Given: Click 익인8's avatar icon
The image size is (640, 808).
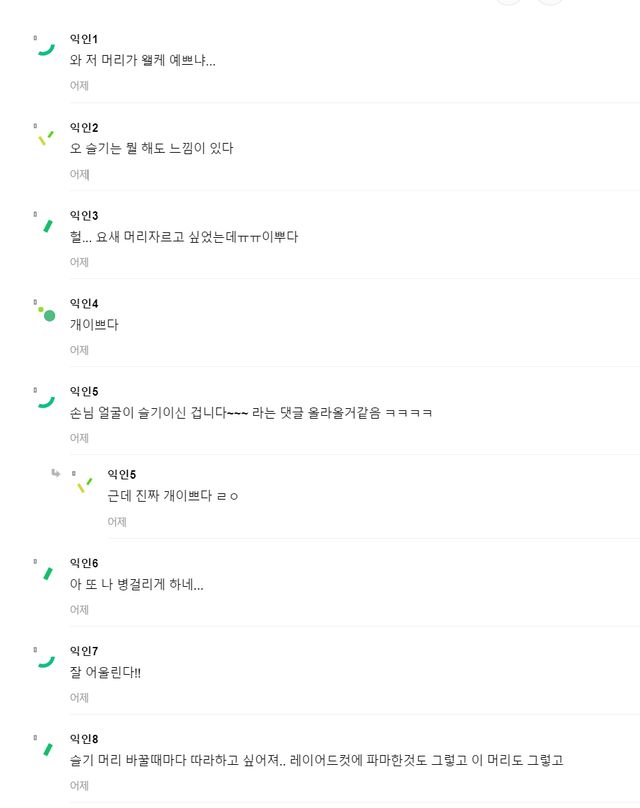Looking at the screenshot, I should [44, 748].
